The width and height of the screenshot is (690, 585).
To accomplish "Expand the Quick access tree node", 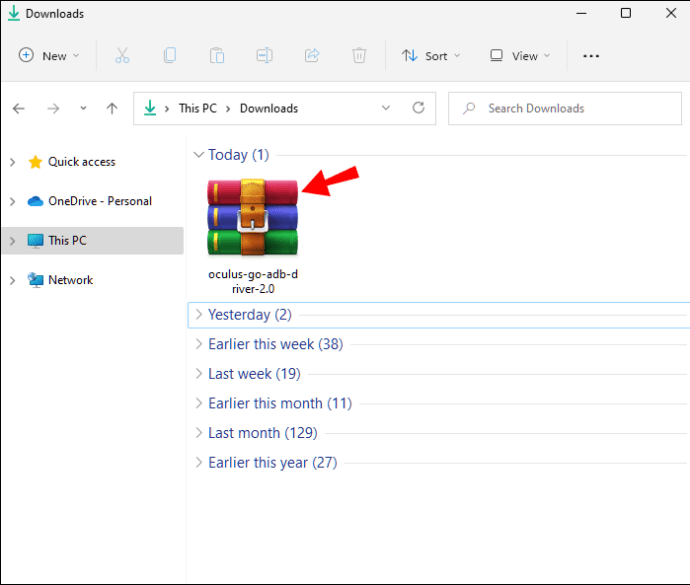I will click(13, 162).
